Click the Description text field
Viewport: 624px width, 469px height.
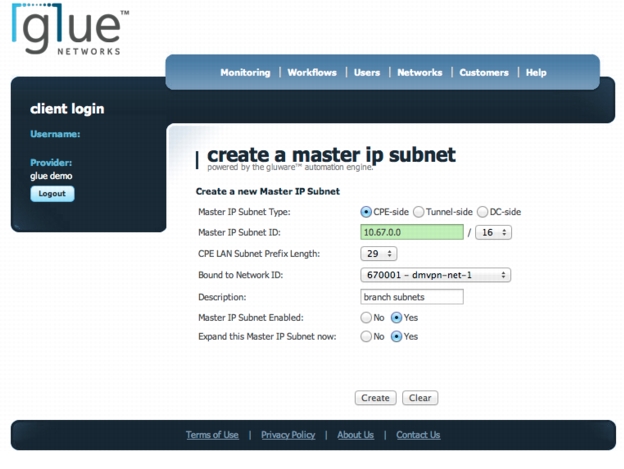tap(412, 297)
